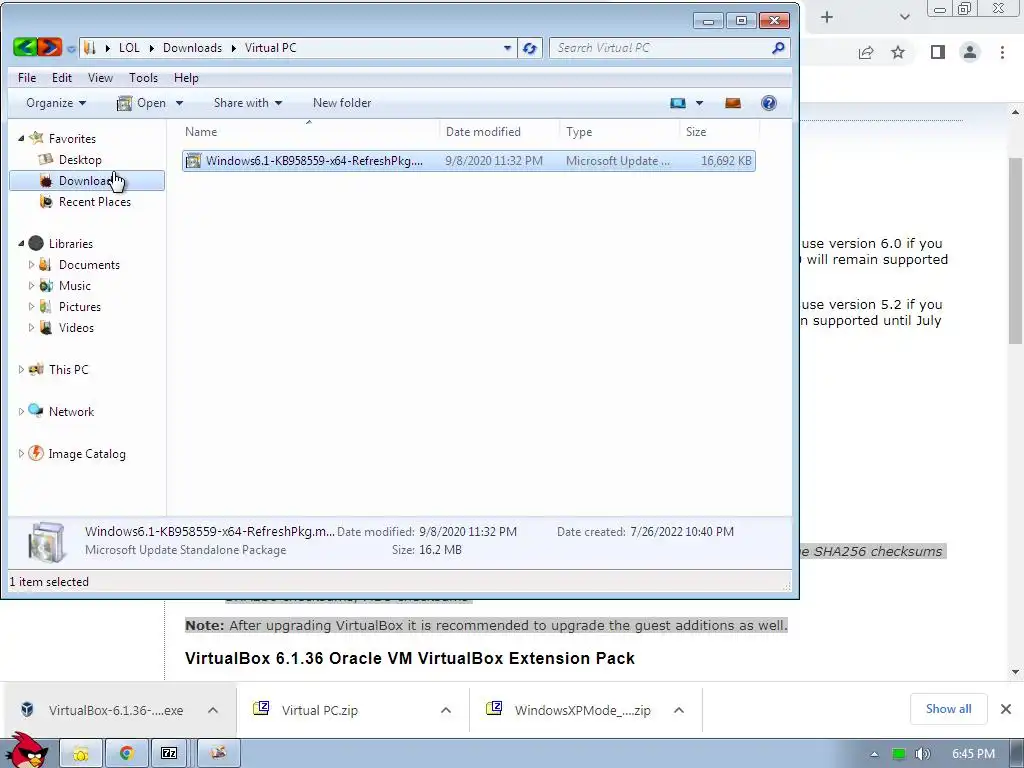Click the Pictures library icon
Viewport: 1024px width, 768px height.
(x=46, y=306)
